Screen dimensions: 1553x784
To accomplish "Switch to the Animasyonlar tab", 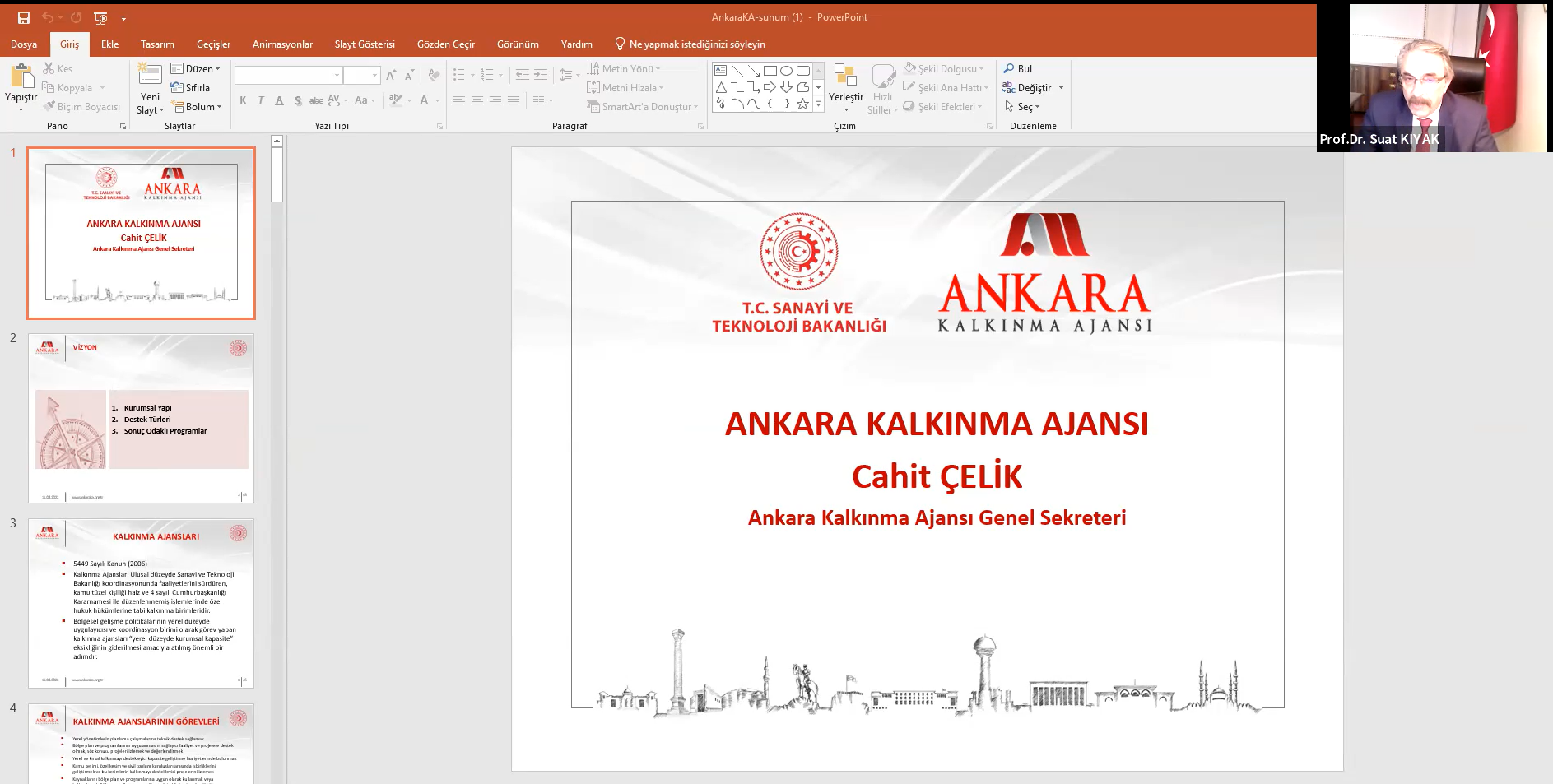I will pyautogui.click(x=282, y=44).
